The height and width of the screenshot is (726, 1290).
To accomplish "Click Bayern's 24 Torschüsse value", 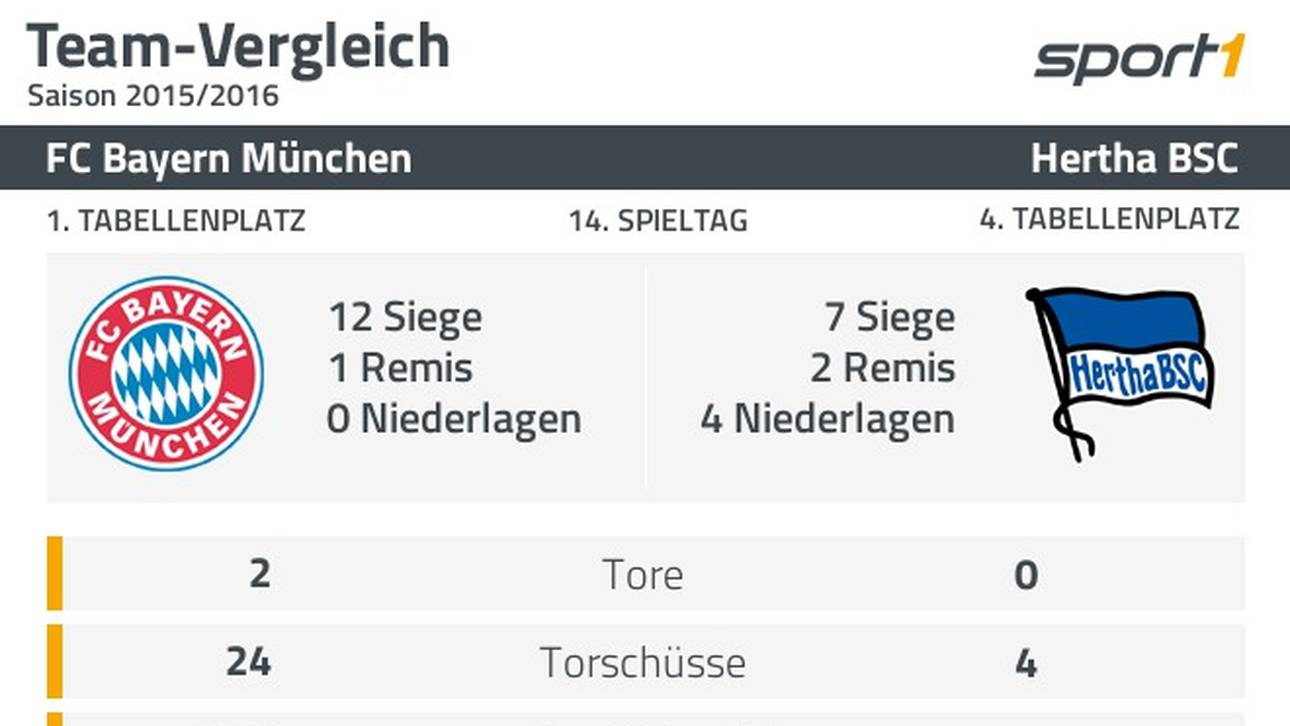I will [248, 662].
